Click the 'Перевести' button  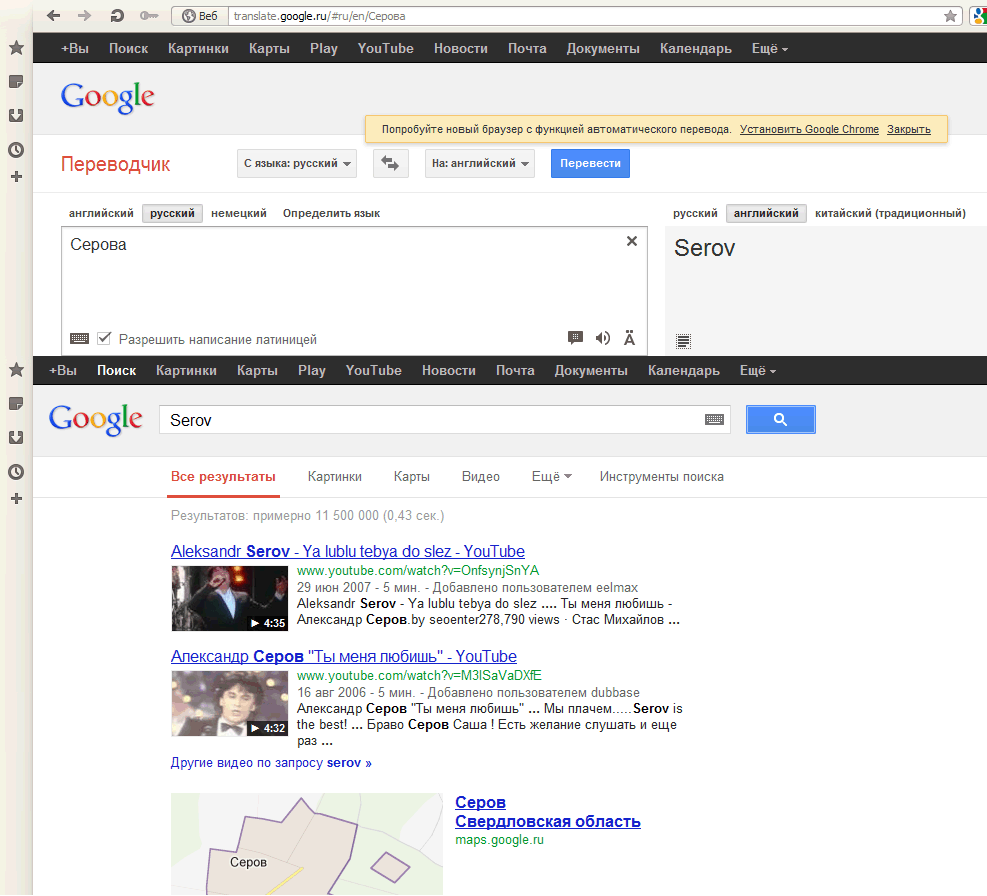pos(590,163)
